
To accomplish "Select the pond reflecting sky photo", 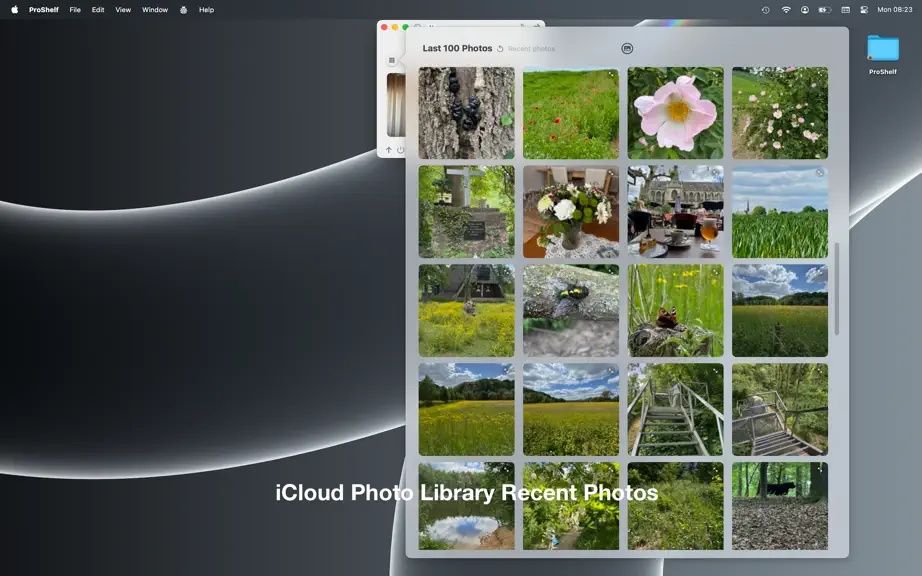I will point(466,506).
